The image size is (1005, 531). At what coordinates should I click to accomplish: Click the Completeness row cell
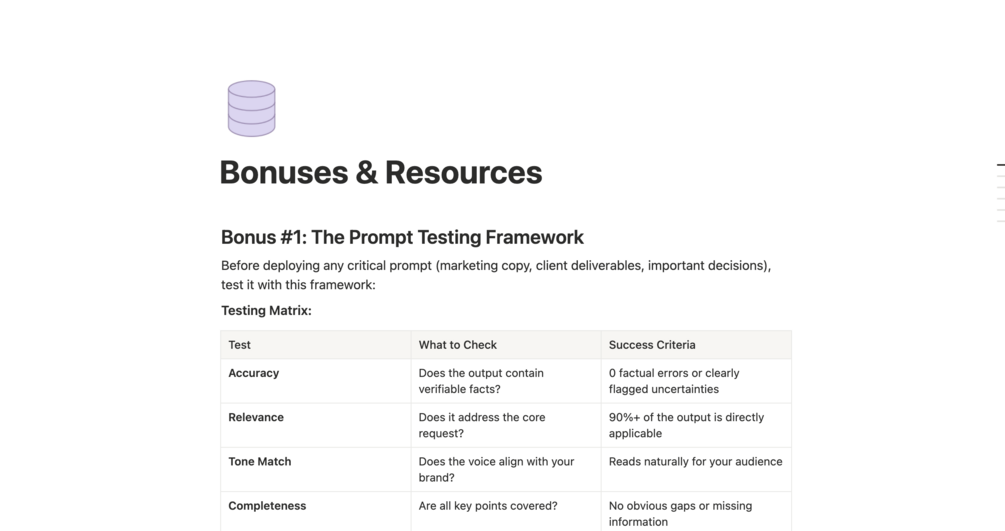pyautogui.click(x=267, y=506)
